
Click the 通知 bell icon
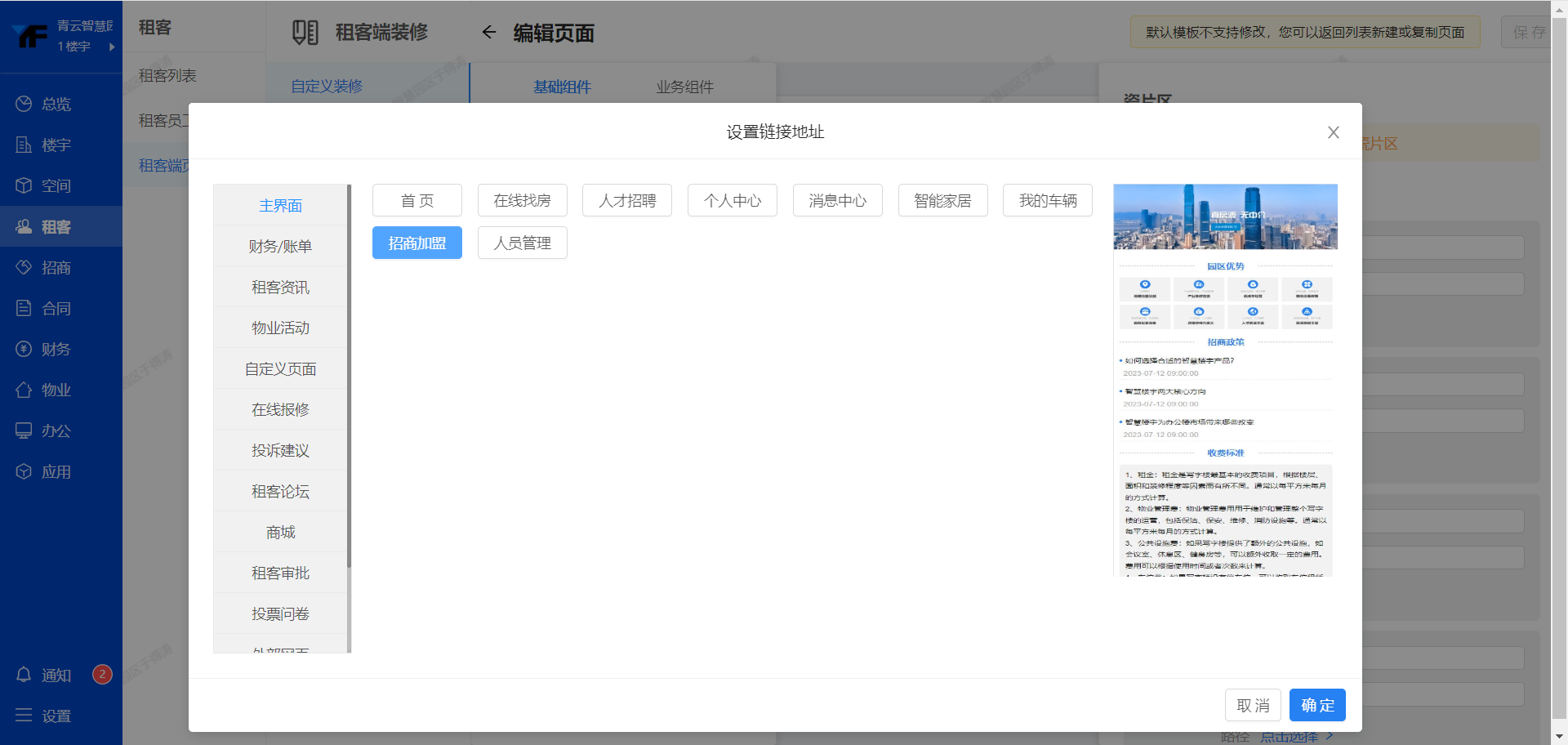pos(24,675)
